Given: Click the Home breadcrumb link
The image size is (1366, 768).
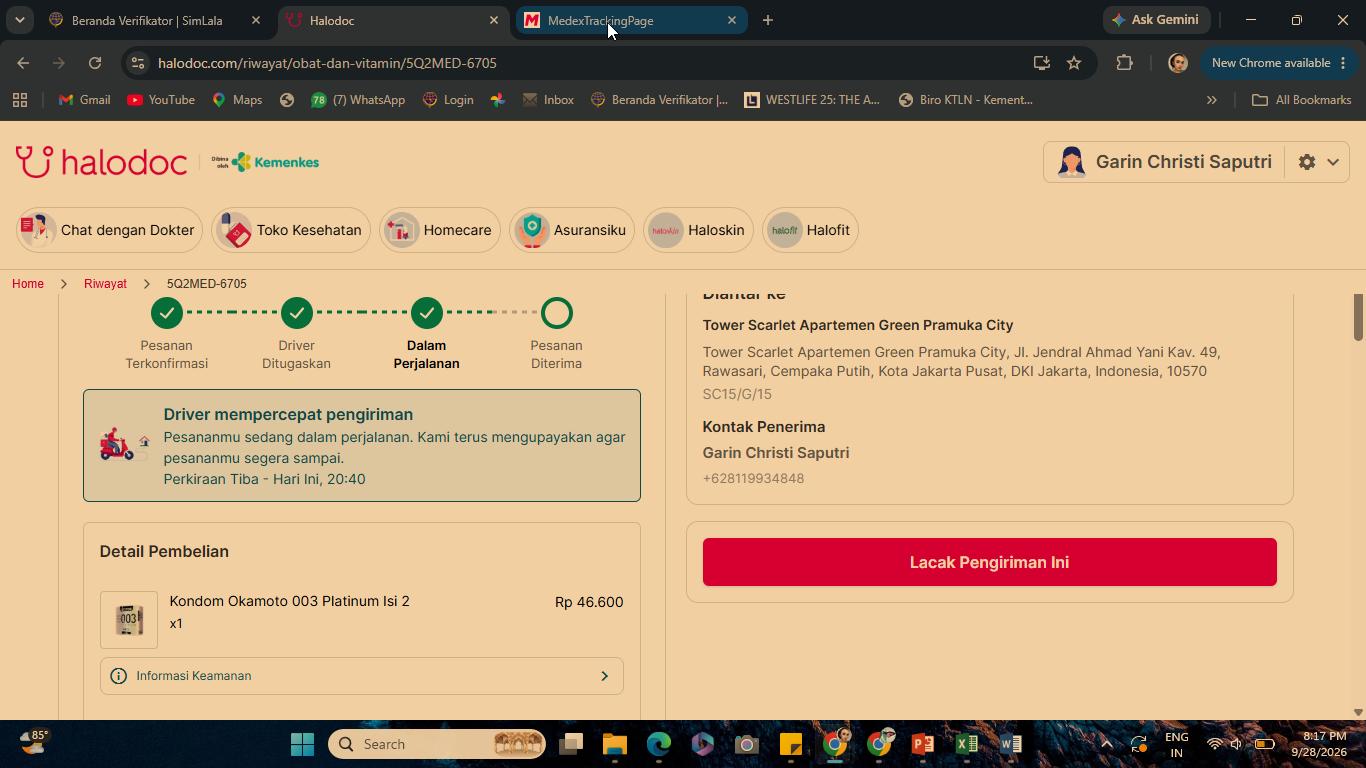Looking at the screenshot, I should coord(28,284).
